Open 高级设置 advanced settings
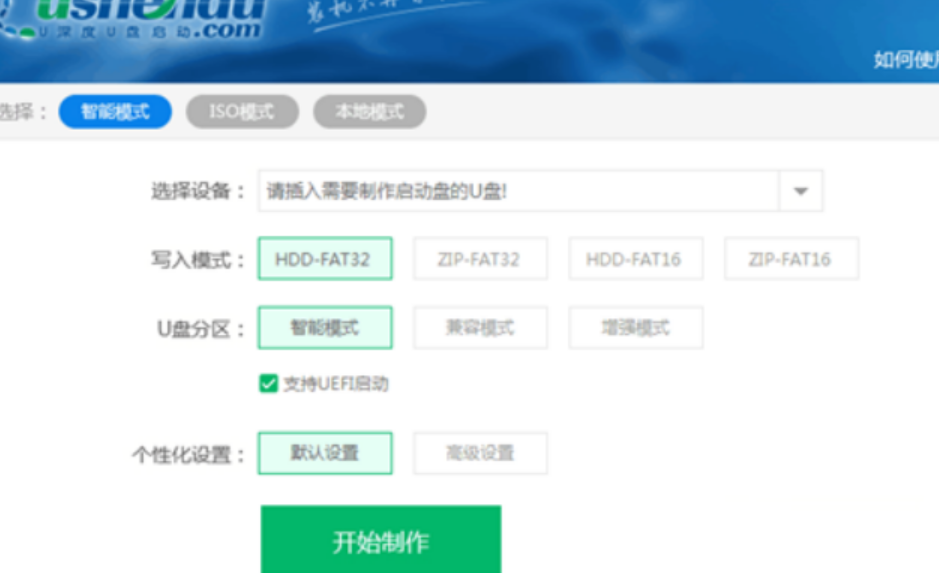This screenshot has width=939, height=573. 480,453
